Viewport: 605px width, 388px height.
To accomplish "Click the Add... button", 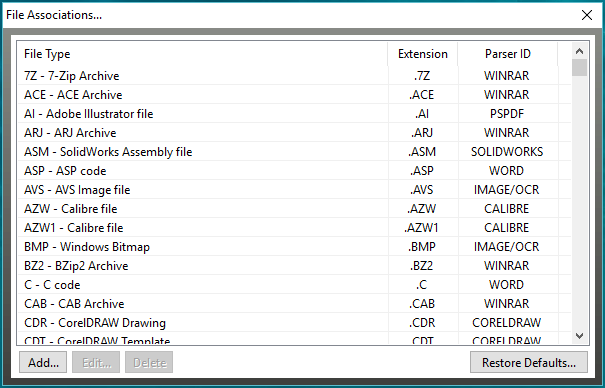I will tap(43, 363).
